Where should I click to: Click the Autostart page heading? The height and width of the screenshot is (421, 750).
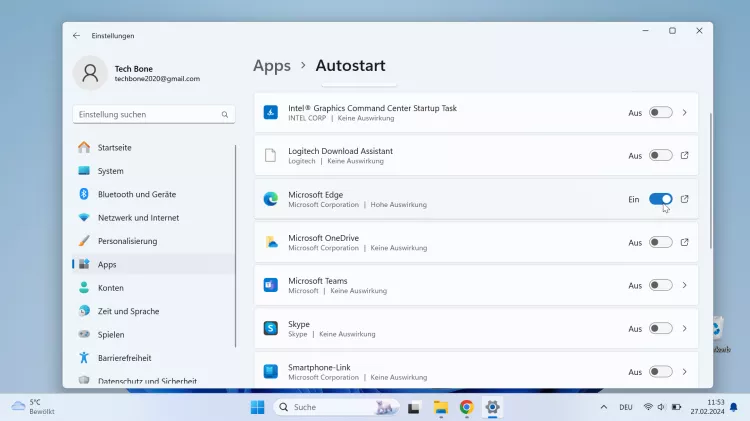[350, 66]
